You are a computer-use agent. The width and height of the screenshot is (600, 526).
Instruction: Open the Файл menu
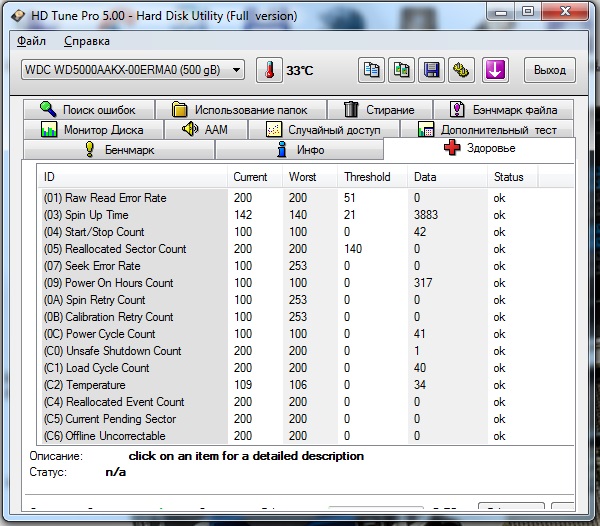coord(31,41)
